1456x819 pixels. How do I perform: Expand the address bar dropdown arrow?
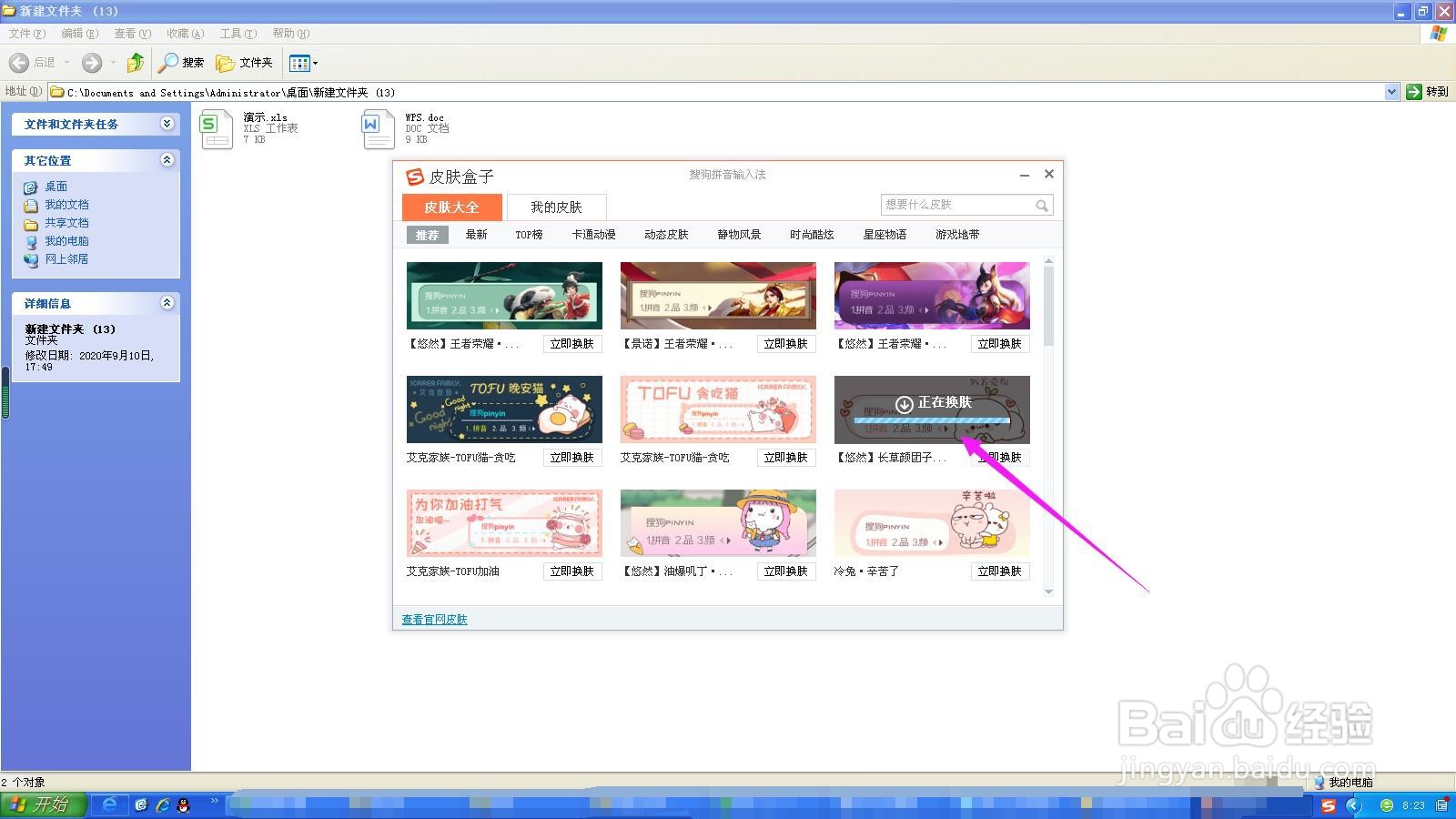pos(1391,92)
